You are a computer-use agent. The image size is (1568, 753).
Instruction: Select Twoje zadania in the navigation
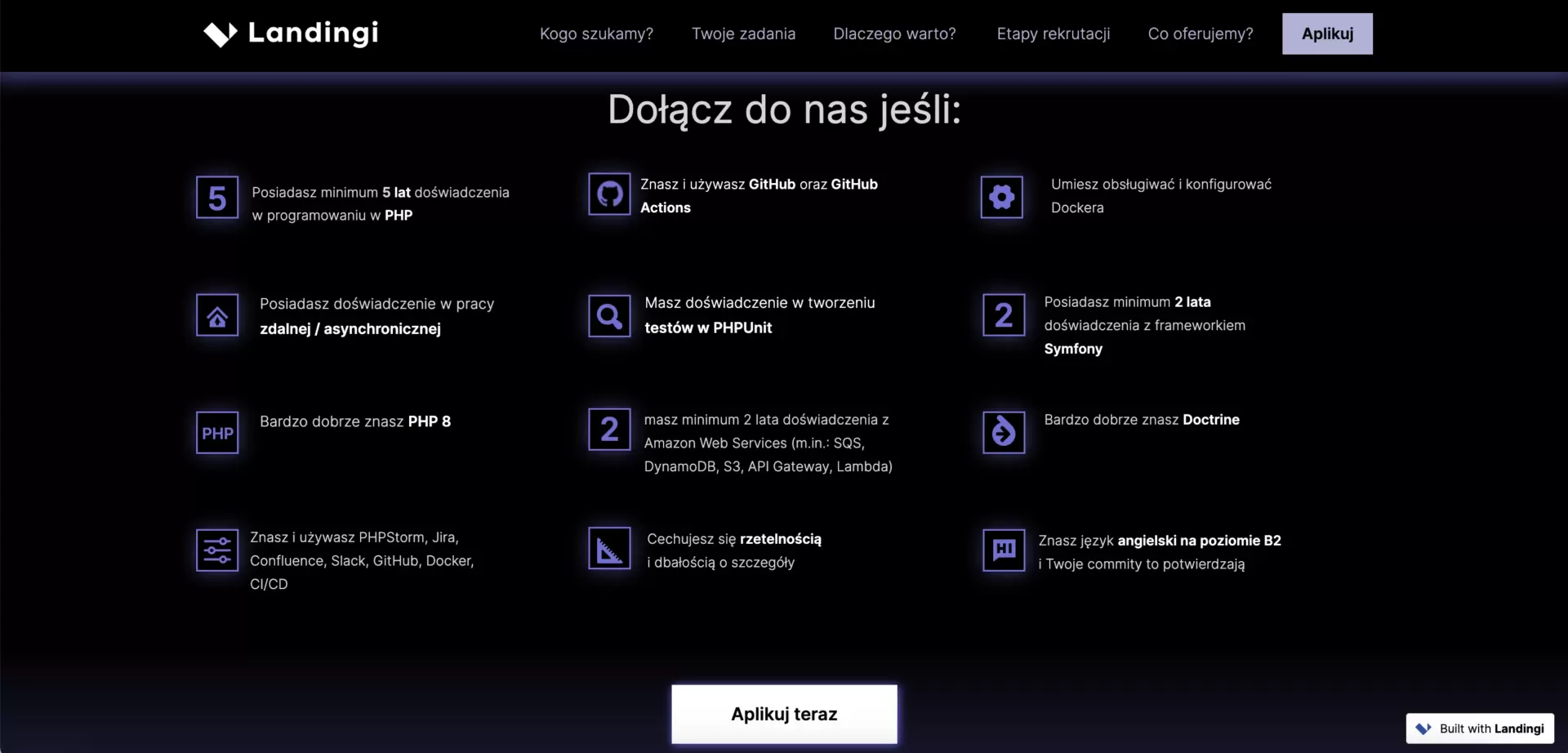[x=743, y=33]
